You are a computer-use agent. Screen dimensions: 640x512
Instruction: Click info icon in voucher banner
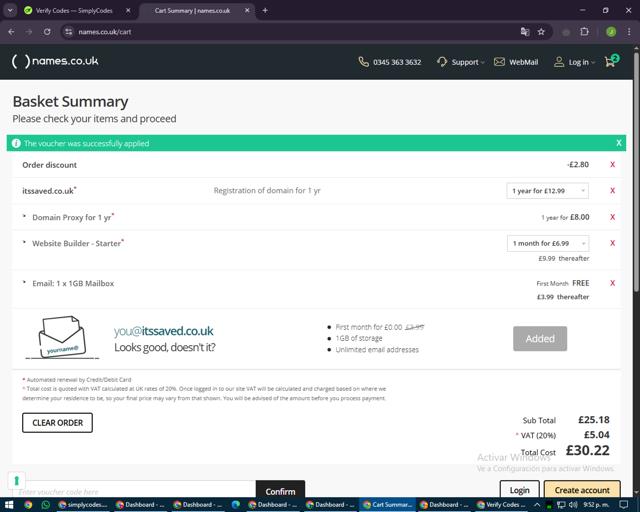(16, 143)
